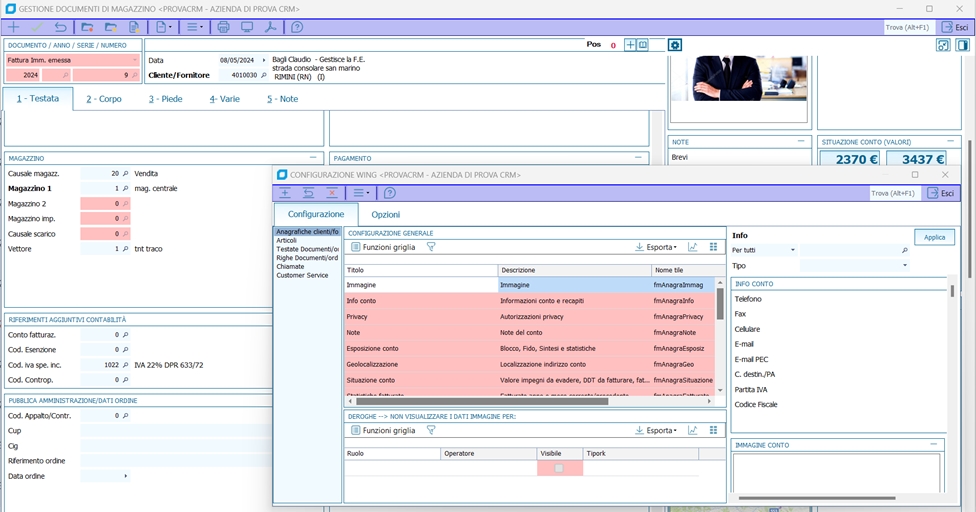Open the 2 - Corpo tab
The height and width of the screenshot is (512, 976).
tap(104, 99)
